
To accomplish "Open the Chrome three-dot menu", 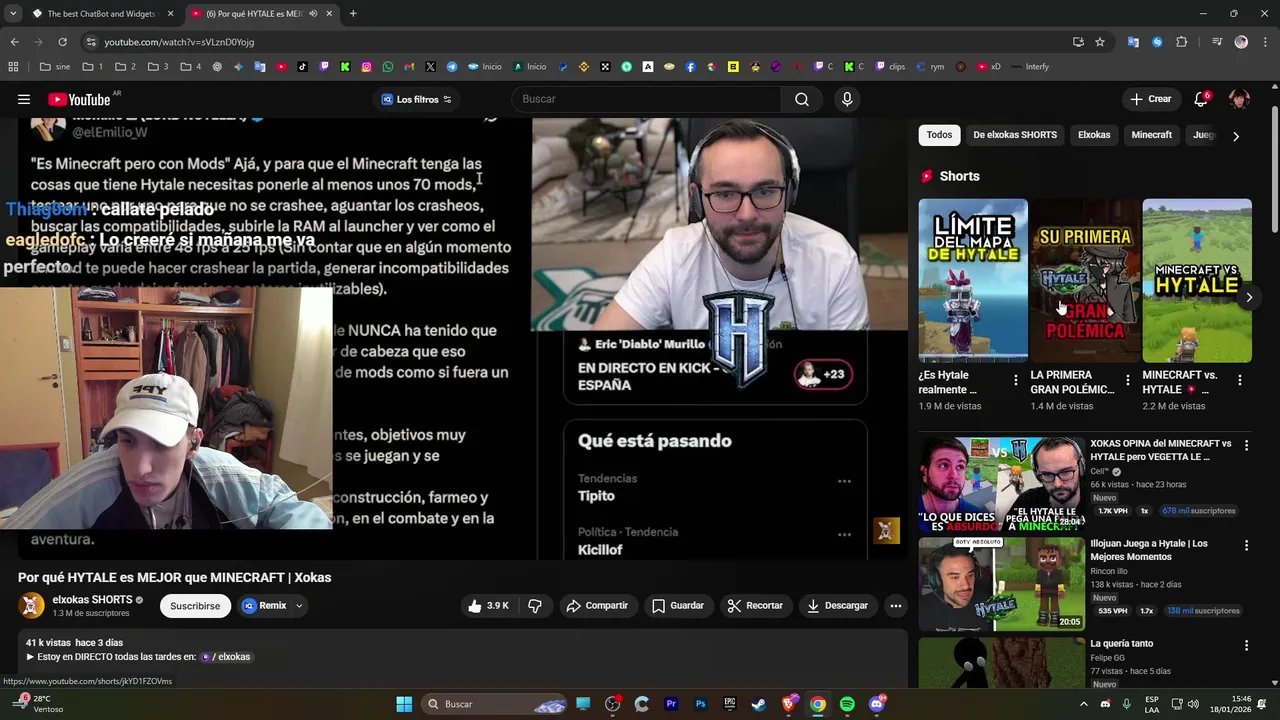I will click(1265, 42).
